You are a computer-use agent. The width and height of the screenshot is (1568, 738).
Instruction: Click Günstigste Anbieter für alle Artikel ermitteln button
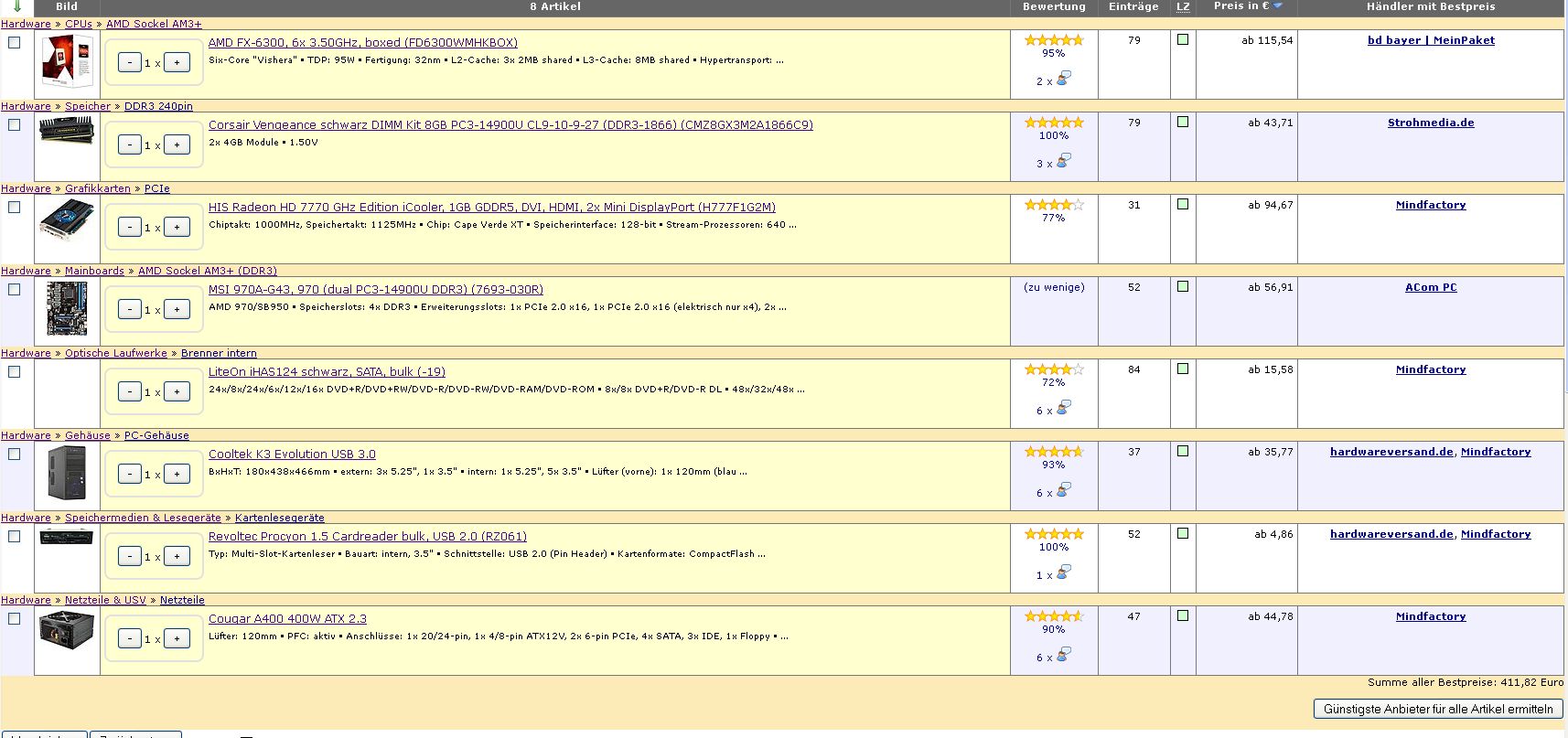pyautogui.click(x=1438, y=709)
